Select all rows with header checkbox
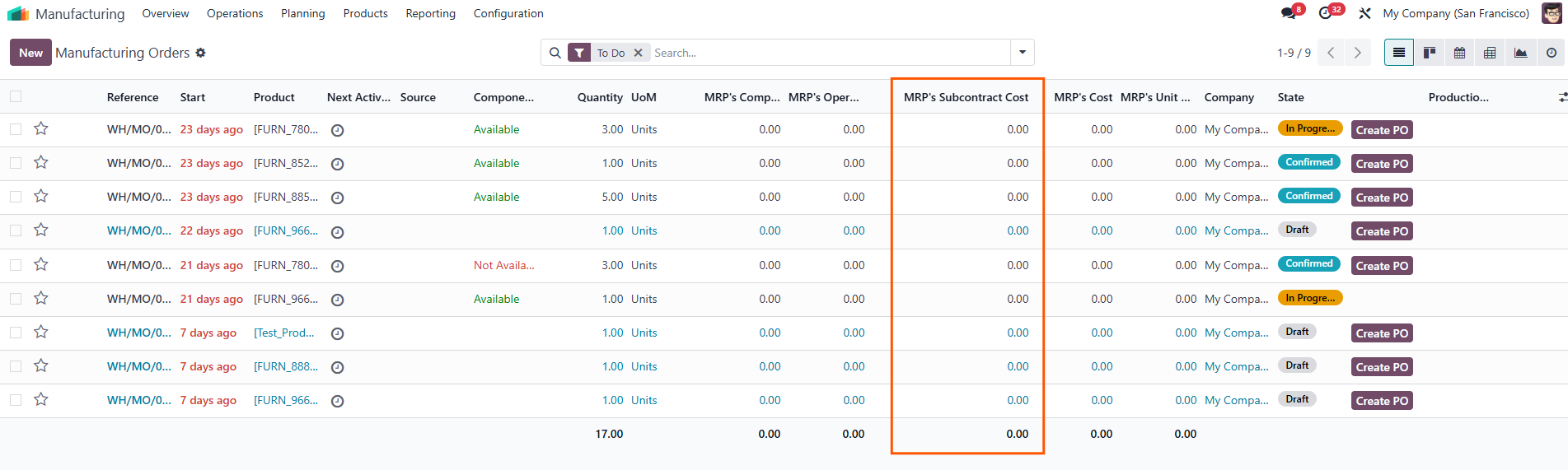The height and width of the screenshot is (470, 1568). click(x=16, y=97)
